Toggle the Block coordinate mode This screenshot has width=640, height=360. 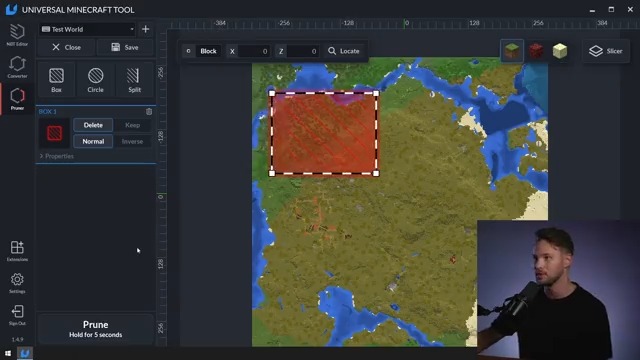(x=208, y=51)
